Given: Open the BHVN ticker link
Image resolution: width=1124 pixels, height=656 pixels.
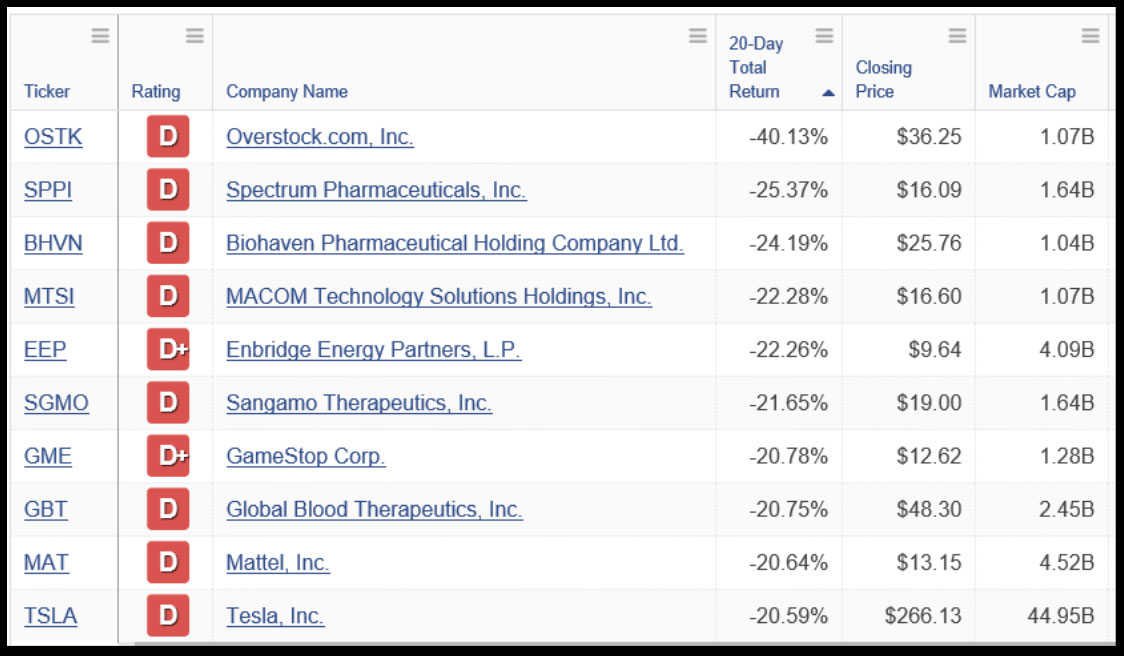Looking at the screenshot, I should 53,243.
